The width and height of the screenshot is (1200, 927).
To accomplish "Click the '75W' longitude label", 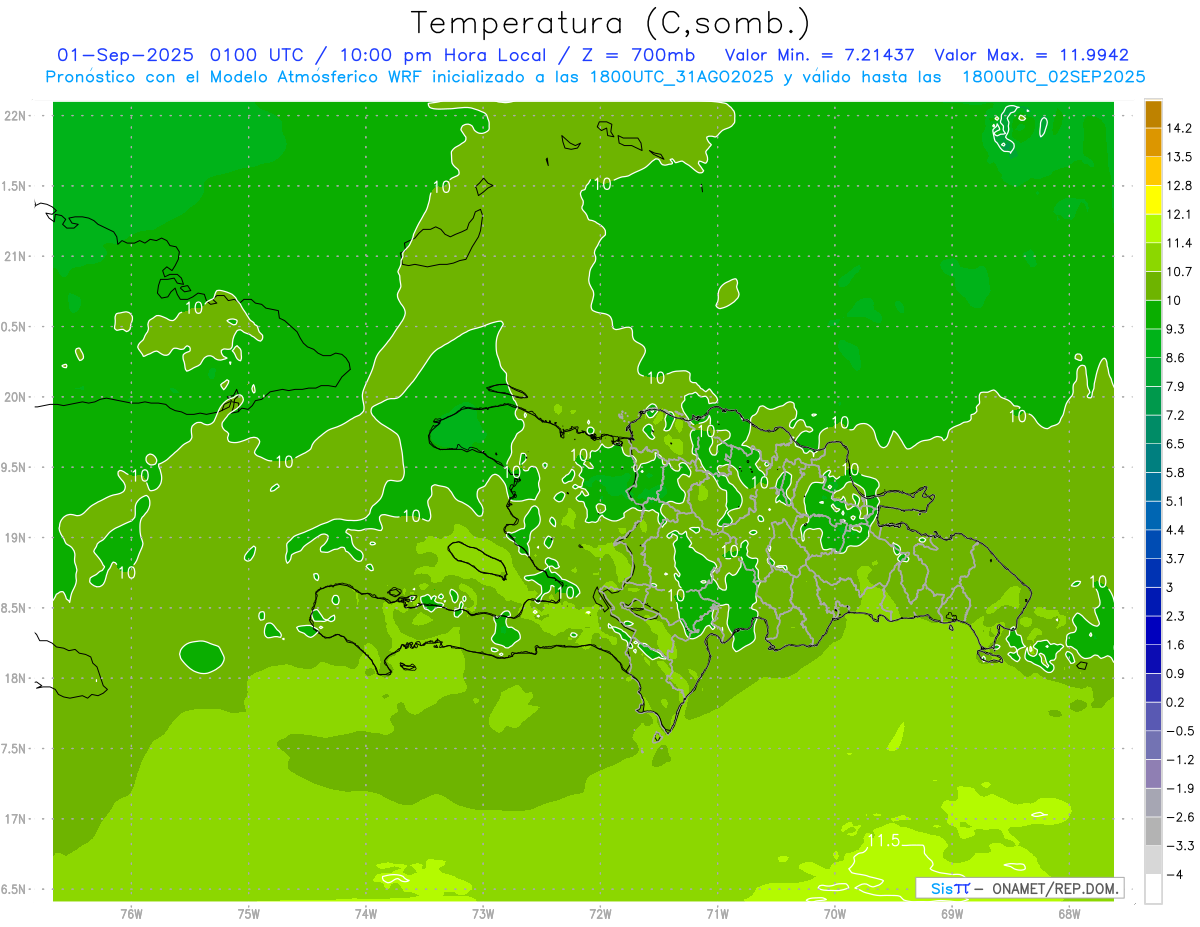I will (x=249, y=914).
